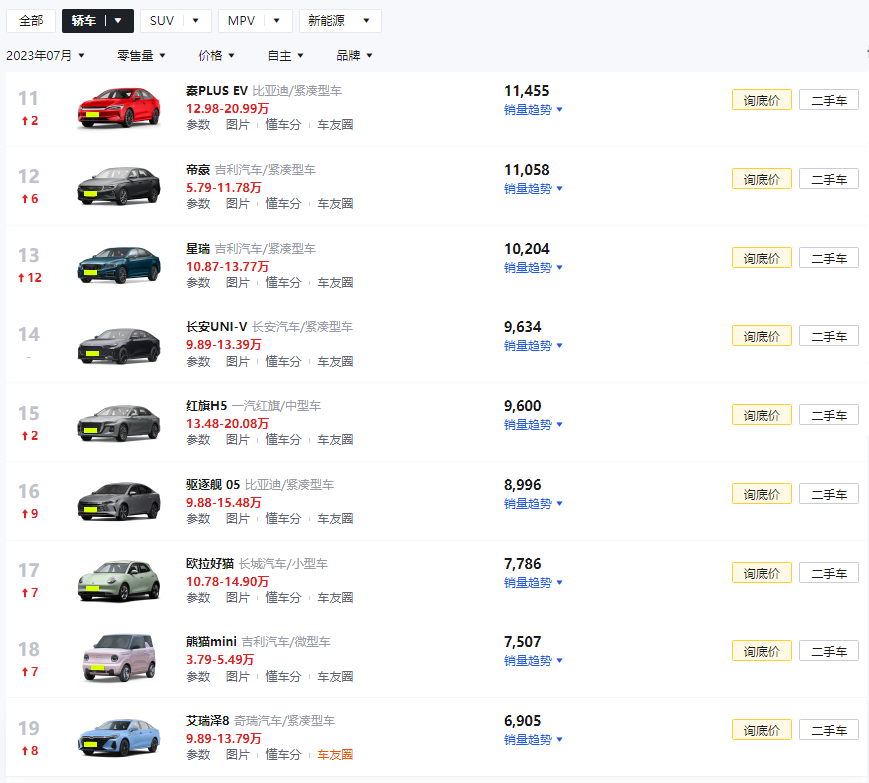869x783 pixels.
Task: Select the SUV category tab
Action: [162, 21]
